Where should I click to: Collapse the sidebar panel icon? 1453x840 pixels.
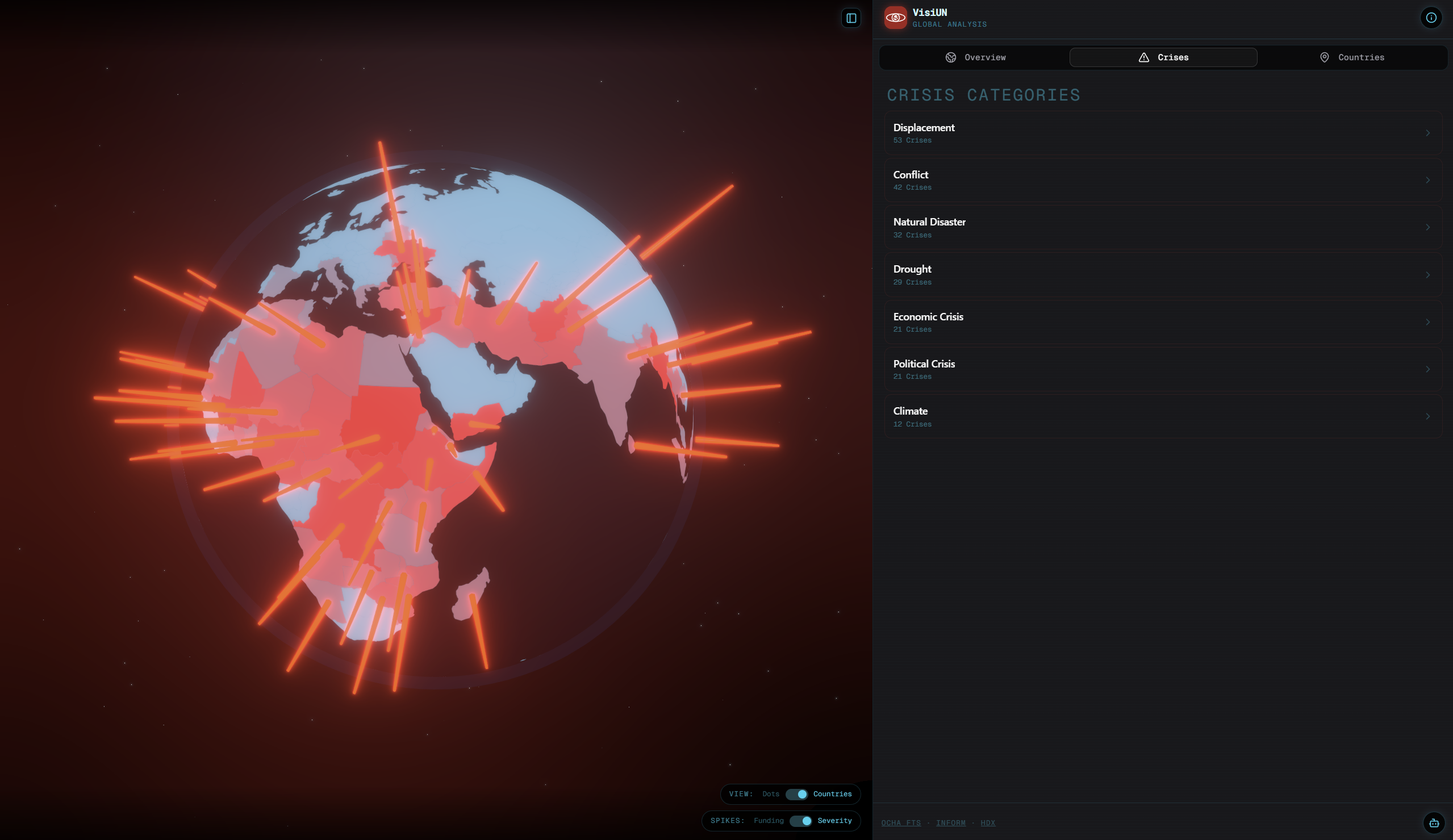tap(851, 18)
